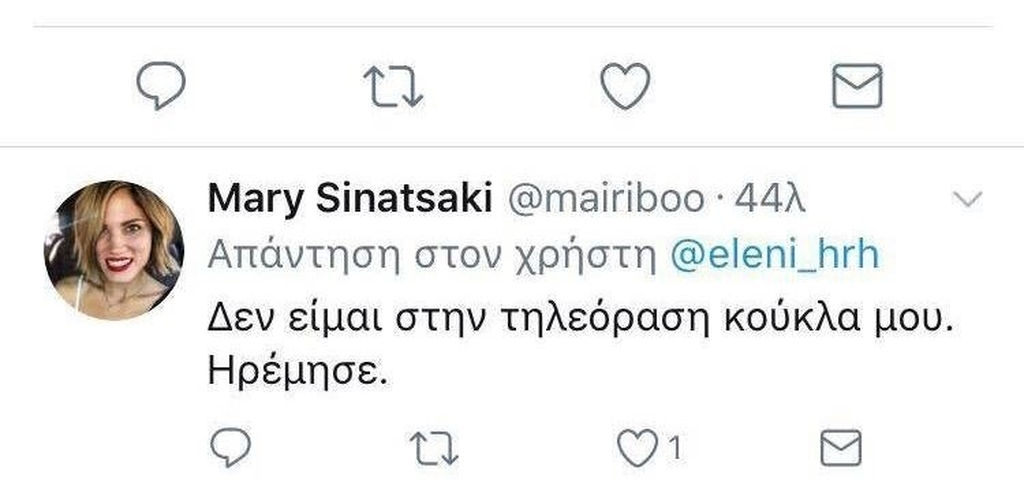
Task: Open the @eleni_hrh mentioned user profile
Action: [x=773, y=255]
